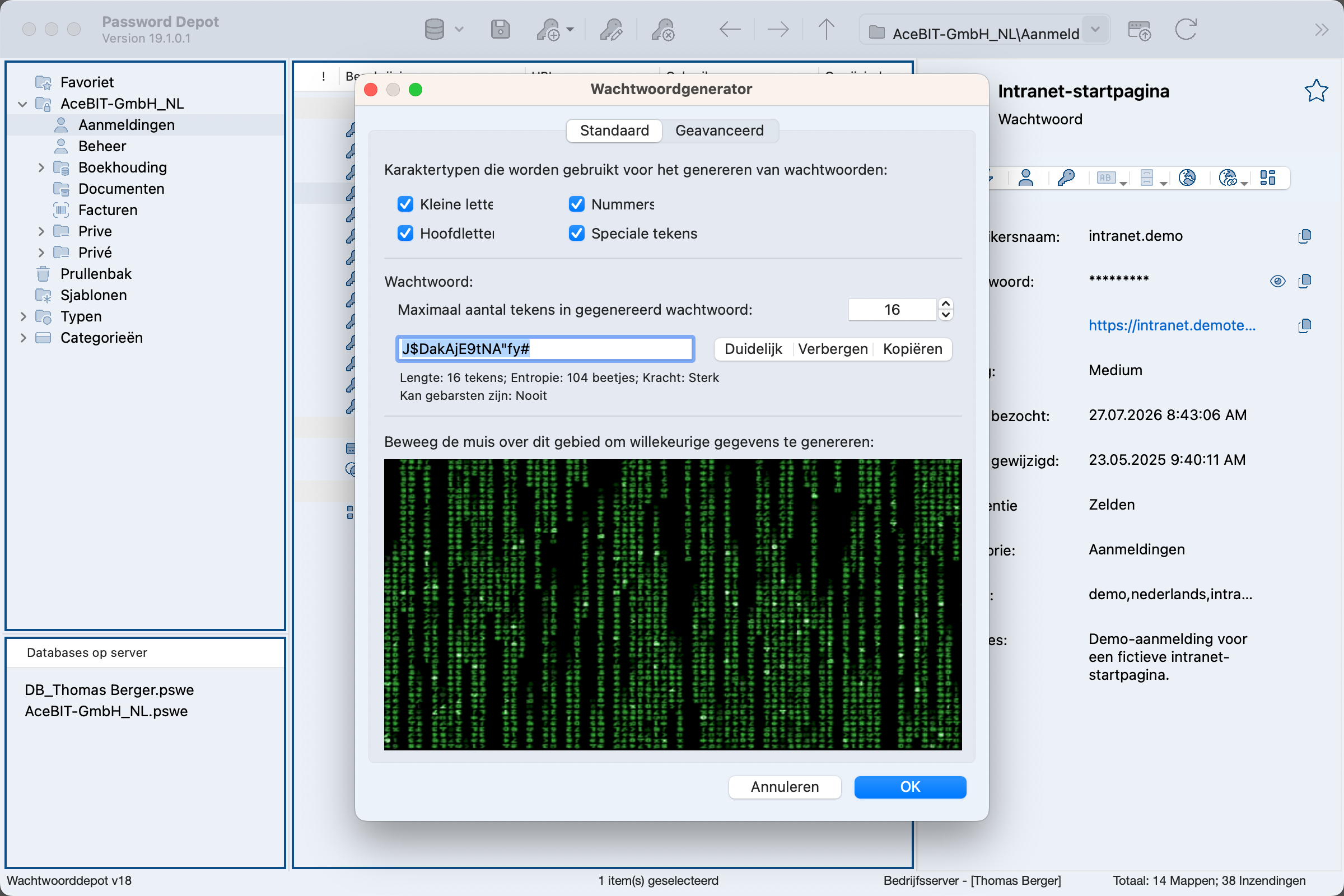The height and width of the screenshot is (896, 1344).
Task: Click the green matrix random data area
Action: point(673,605)
